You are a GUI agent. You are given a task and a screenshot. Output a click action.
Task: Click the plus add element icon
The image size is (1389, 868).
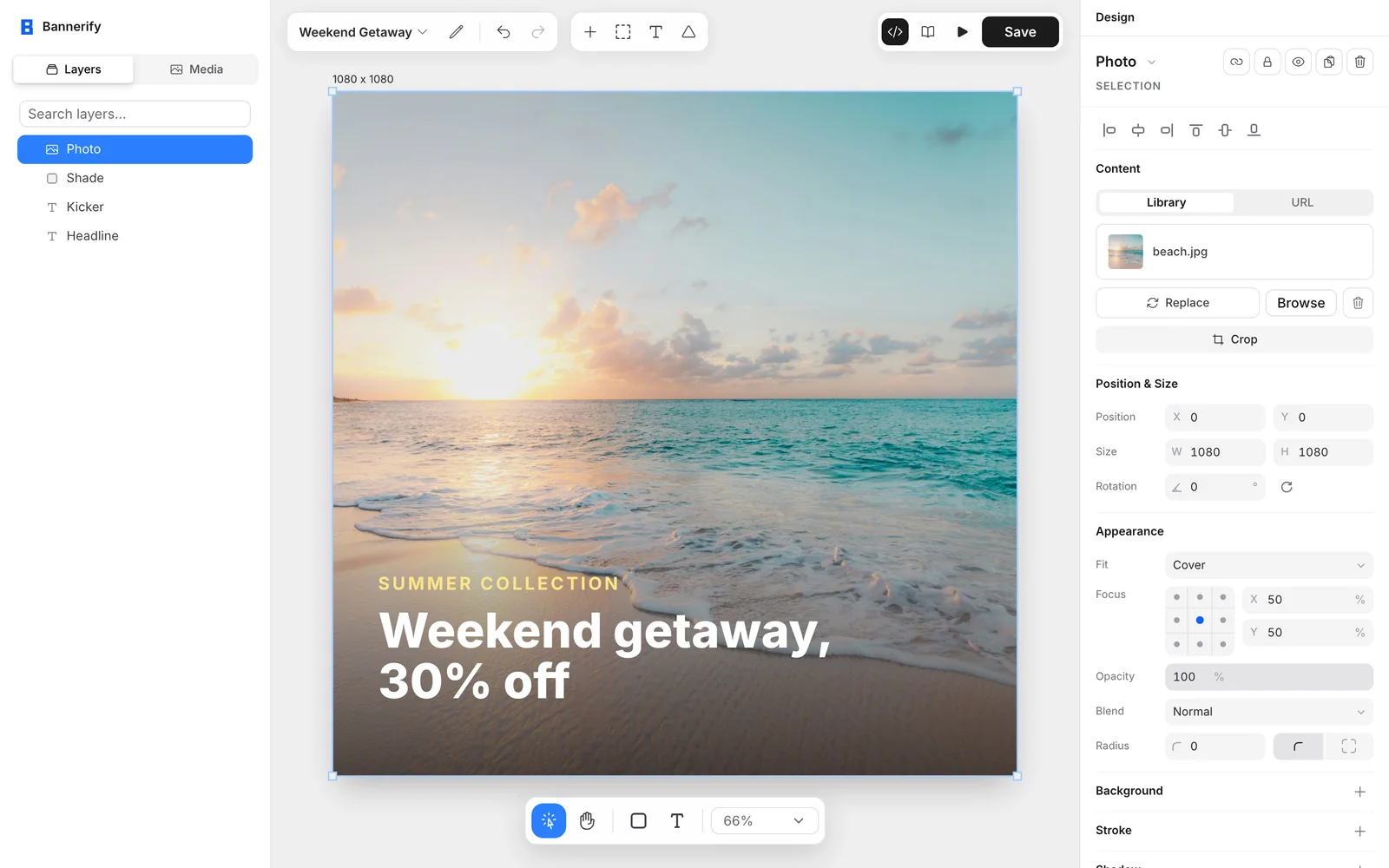590,32
